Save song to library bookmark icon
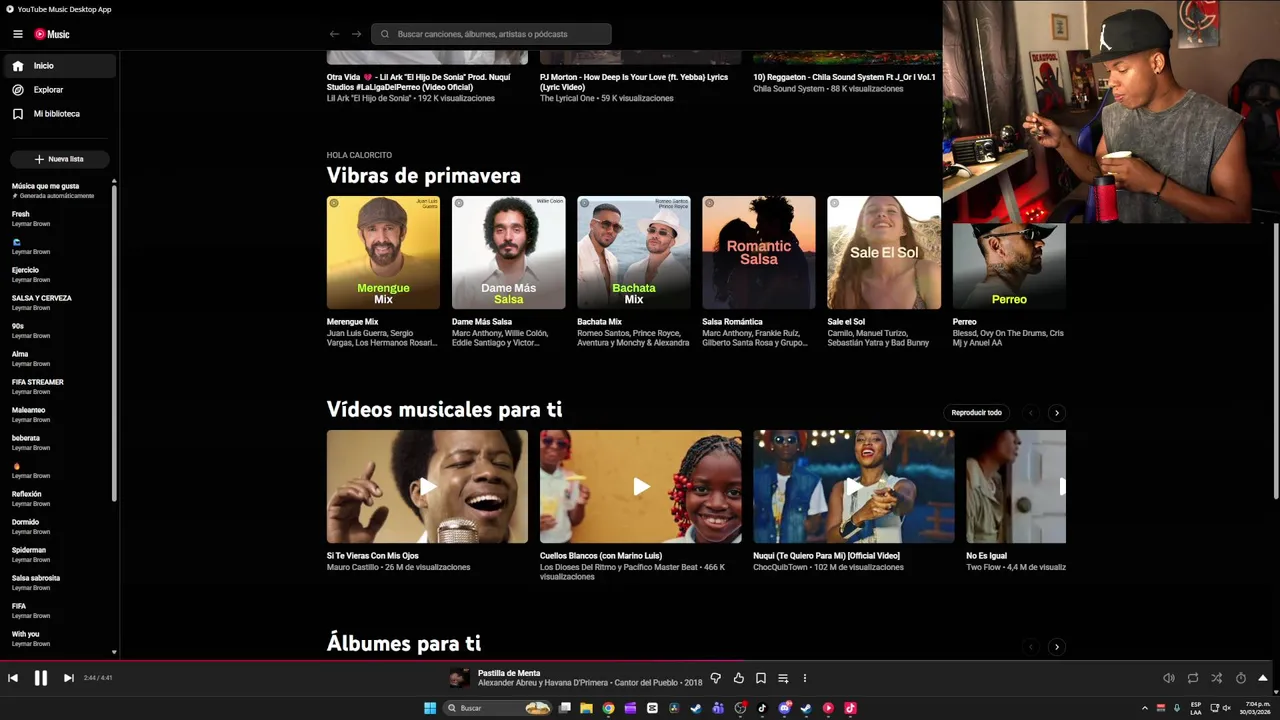The width and height of the screenshot is (1280, 720). [x=761, y=678]
